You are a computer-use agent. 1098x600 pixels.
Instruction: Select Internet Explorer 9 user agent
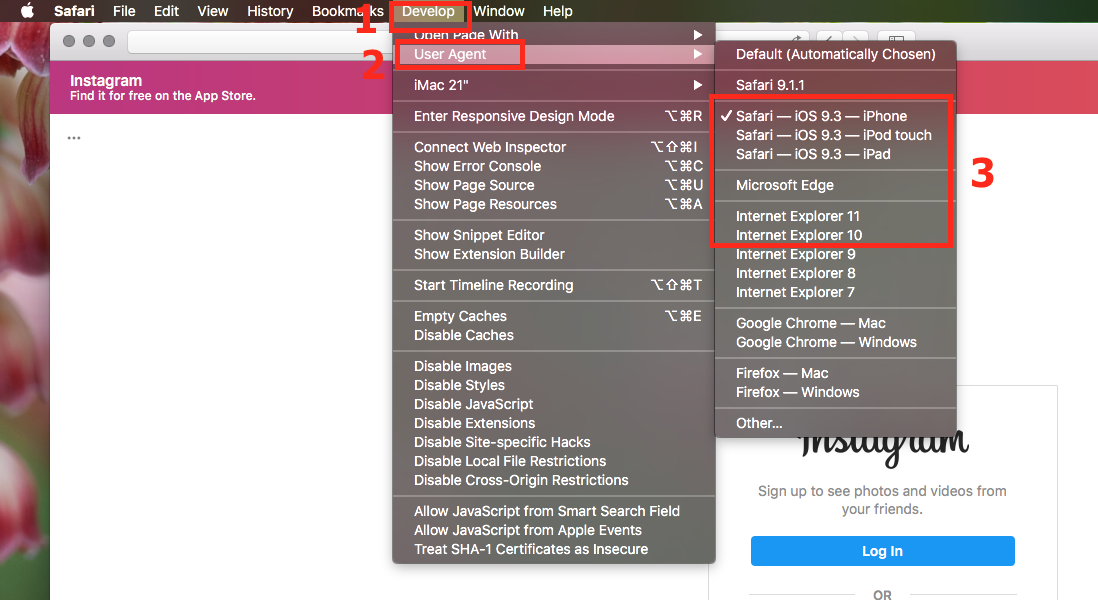coord(835,254)
